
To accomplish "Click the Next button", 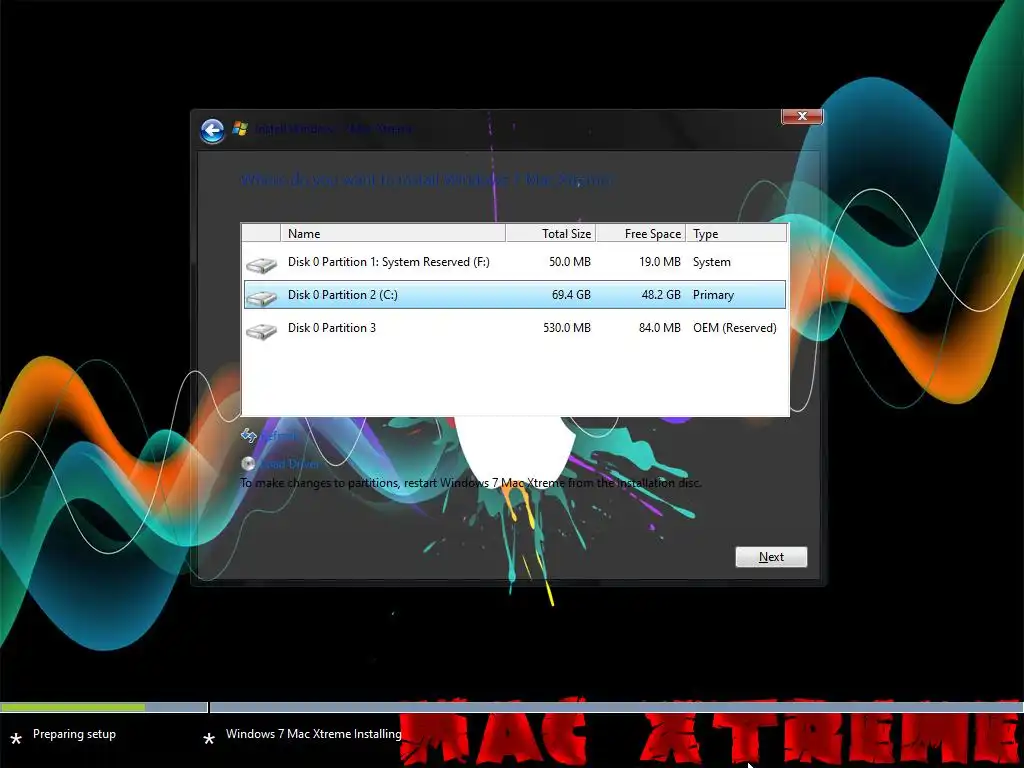I will [x=771, y=557].
